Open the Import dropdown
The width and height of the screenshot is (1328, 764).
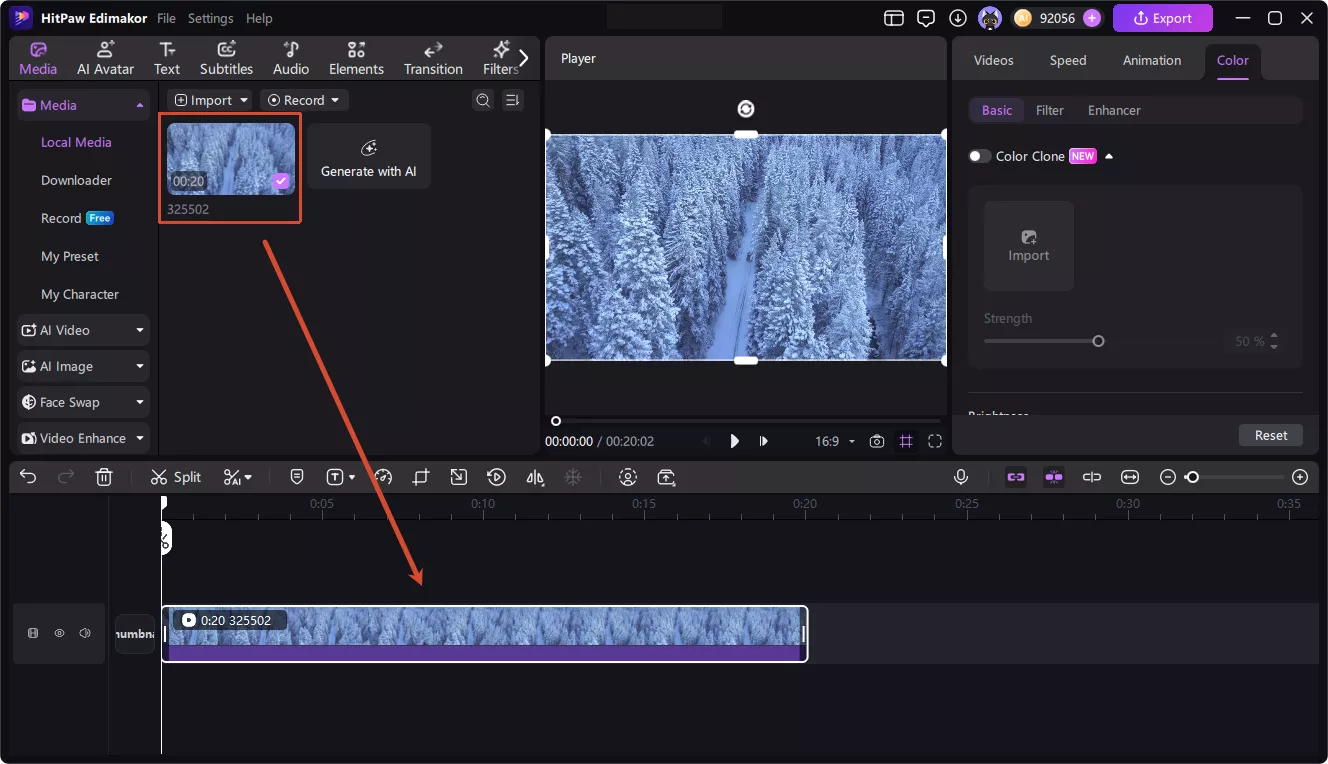(x=210, y=100)
